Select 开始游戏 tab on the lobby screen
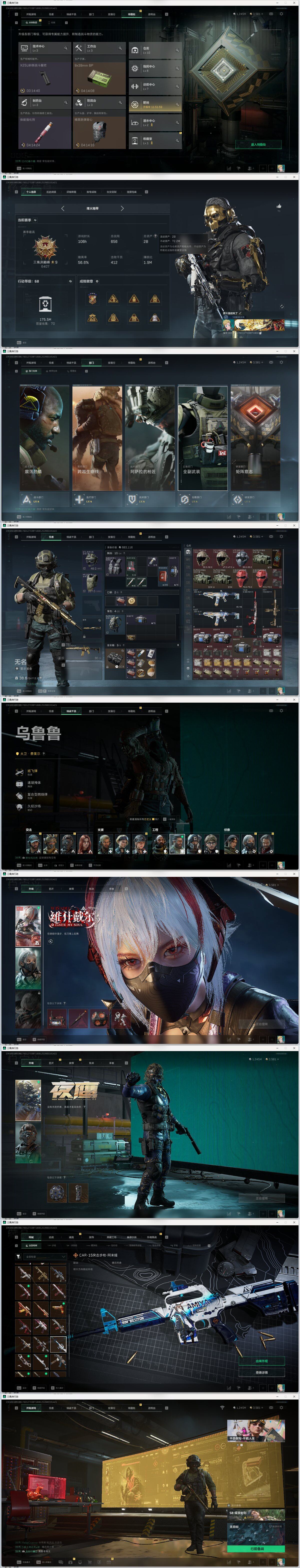The height and width of the screenshot is (1568, 300). pos(31,1409)
